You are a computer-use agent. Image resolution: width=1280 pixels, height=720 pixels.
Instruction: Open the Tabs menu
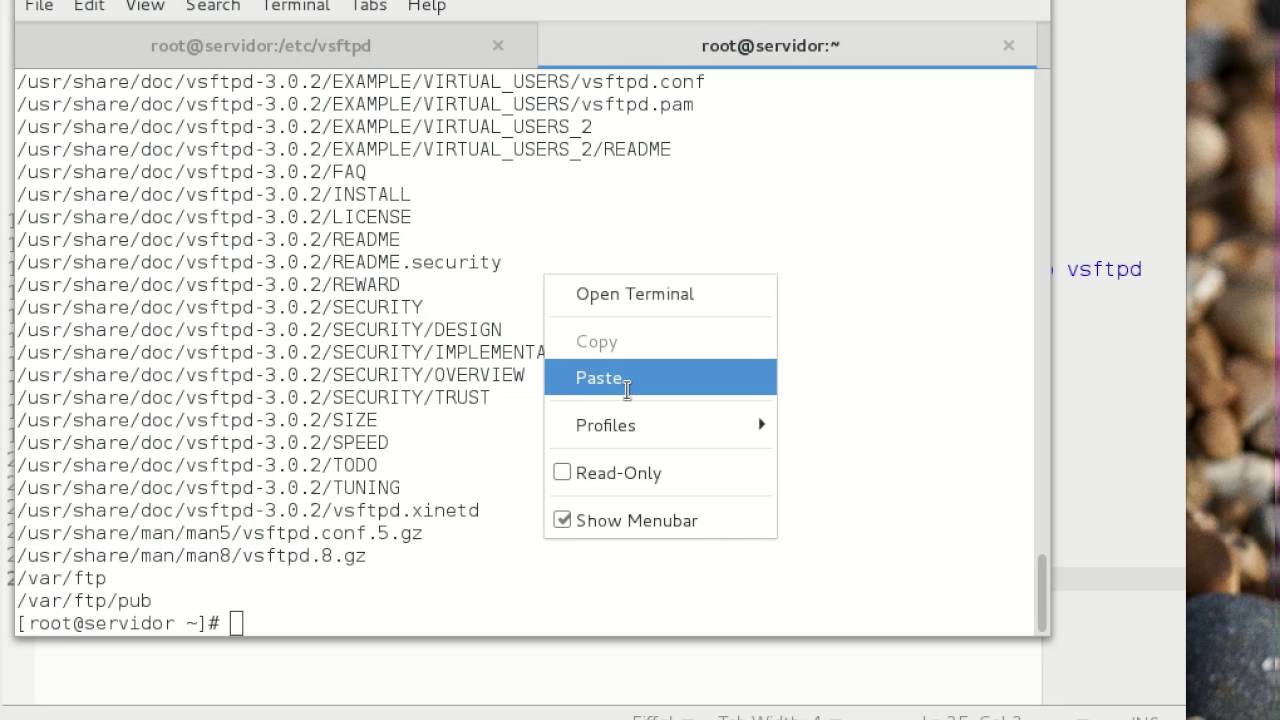(368, 6)
